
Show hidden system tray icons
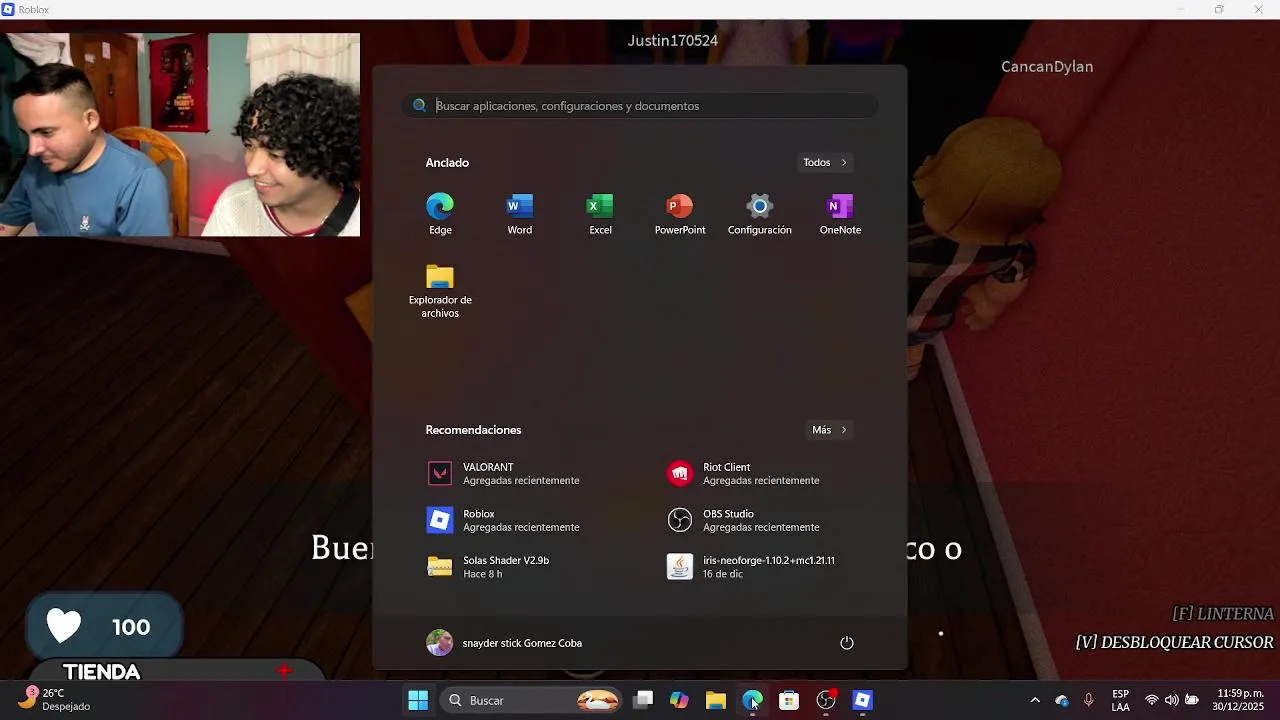(1035, 700)
